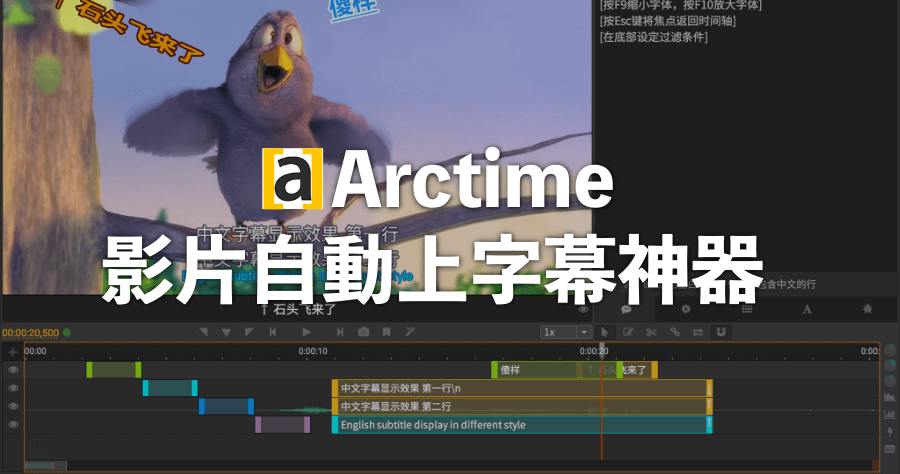
Task: Click the waveform display icon
Action: pyautogui.click(x=890, y=397)
